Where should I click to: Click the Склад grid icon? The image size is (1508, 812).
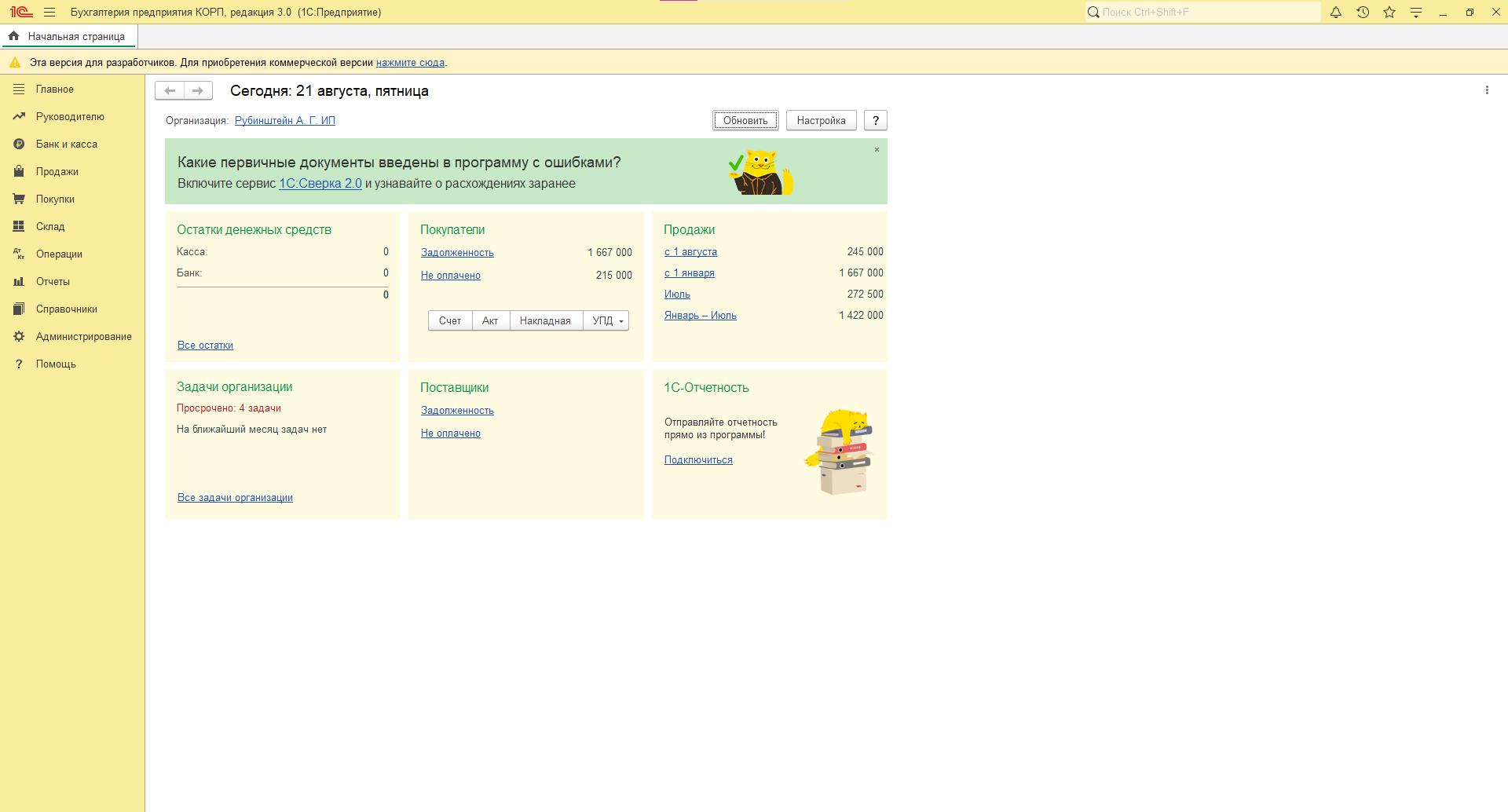(x=19, y=227)
